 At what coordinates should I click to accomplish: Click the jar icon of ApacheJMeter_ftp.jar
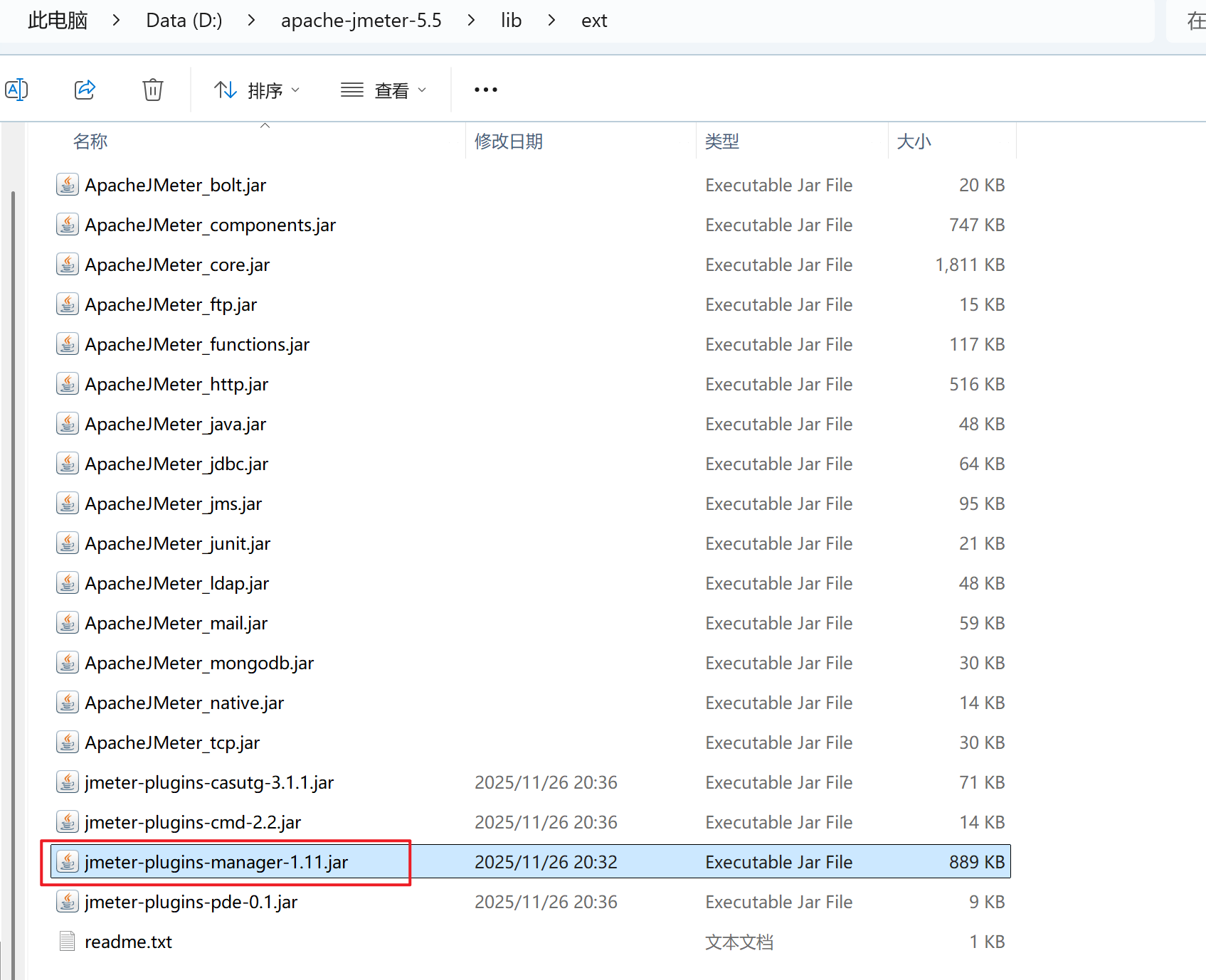68,304
